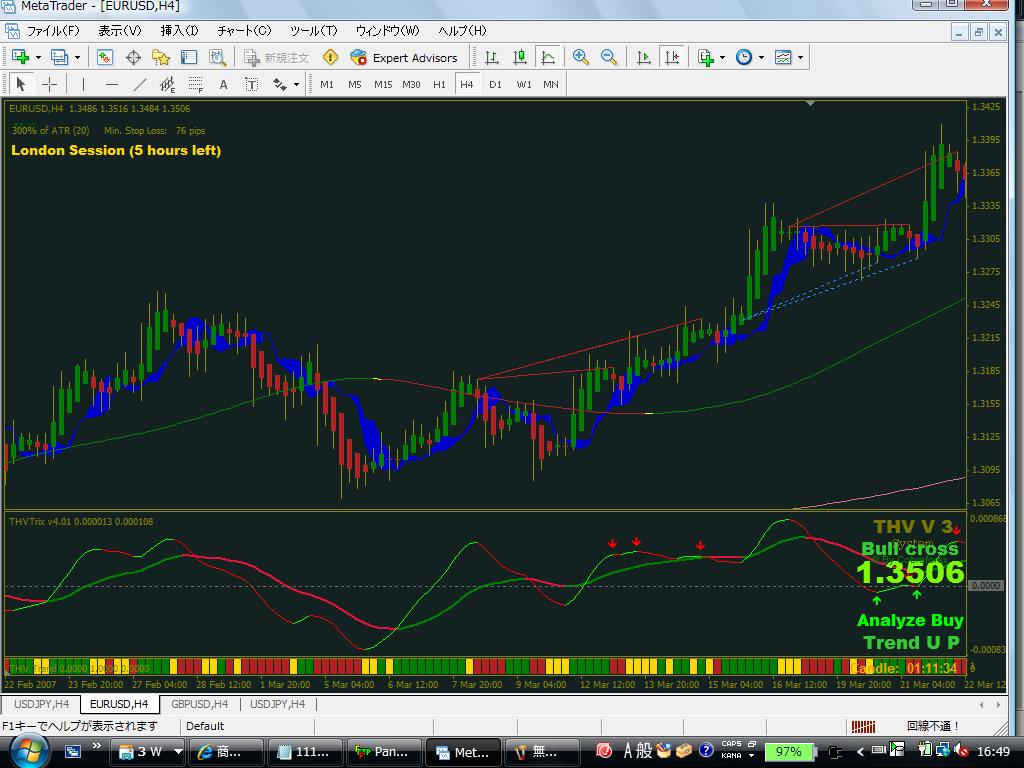
Task: Click the Indicators list icon
Action: (x=705, y=57)
